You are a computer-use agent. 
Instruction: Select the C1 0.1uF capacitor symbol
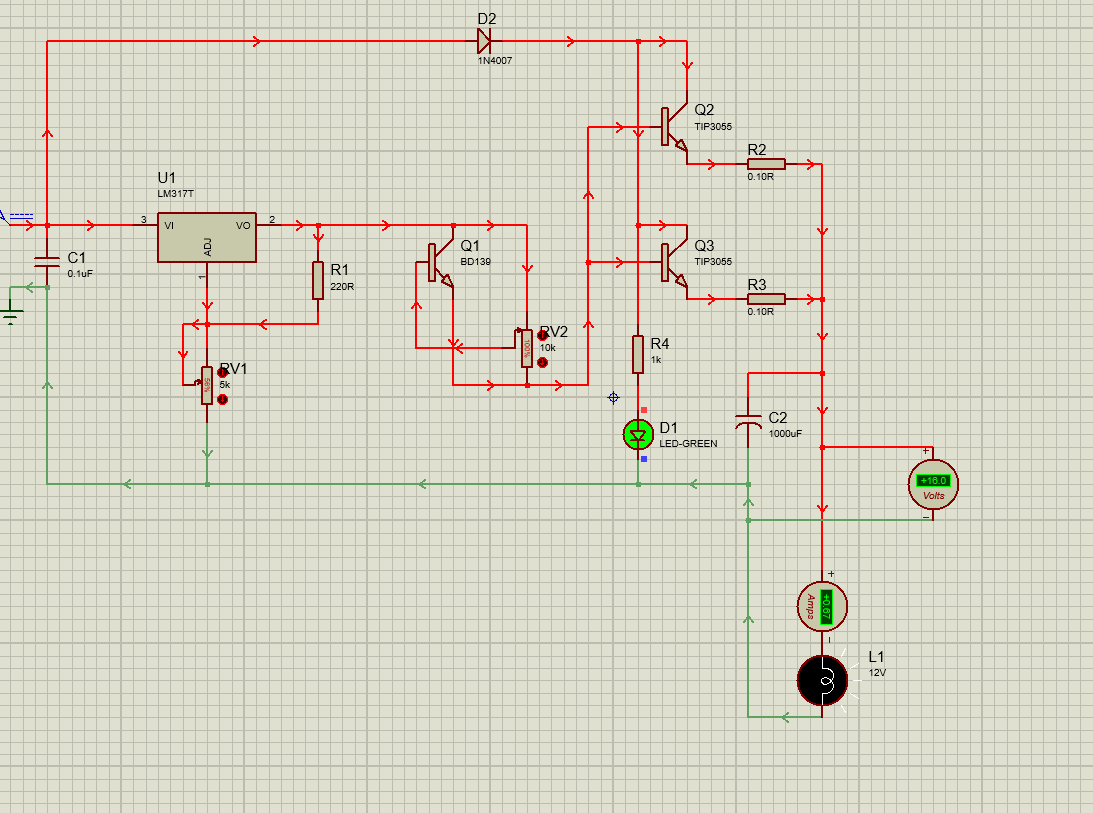point(47,262)
